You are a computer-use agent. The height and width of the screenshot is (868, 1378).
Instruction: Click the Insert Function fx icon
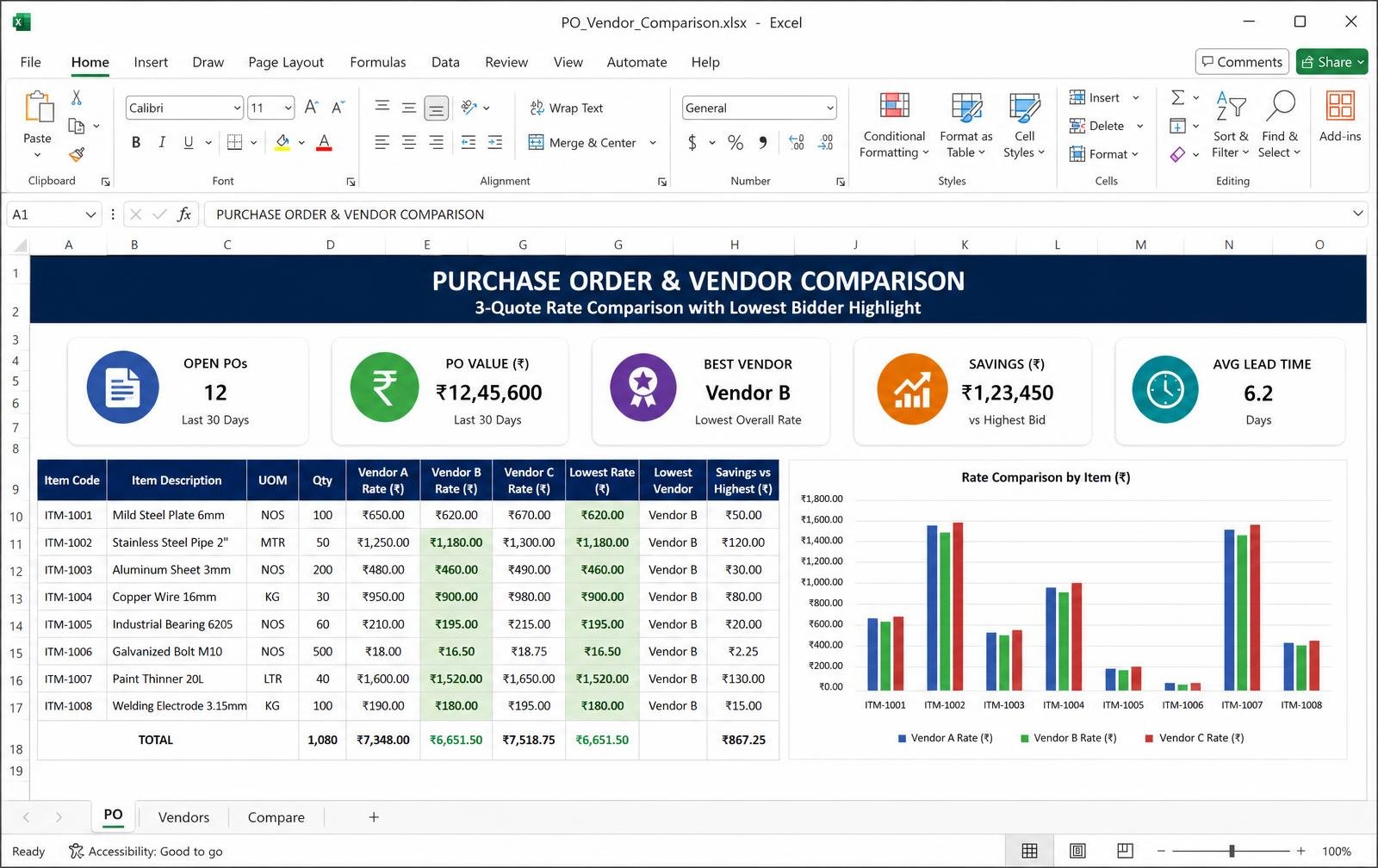coord(184,214)
